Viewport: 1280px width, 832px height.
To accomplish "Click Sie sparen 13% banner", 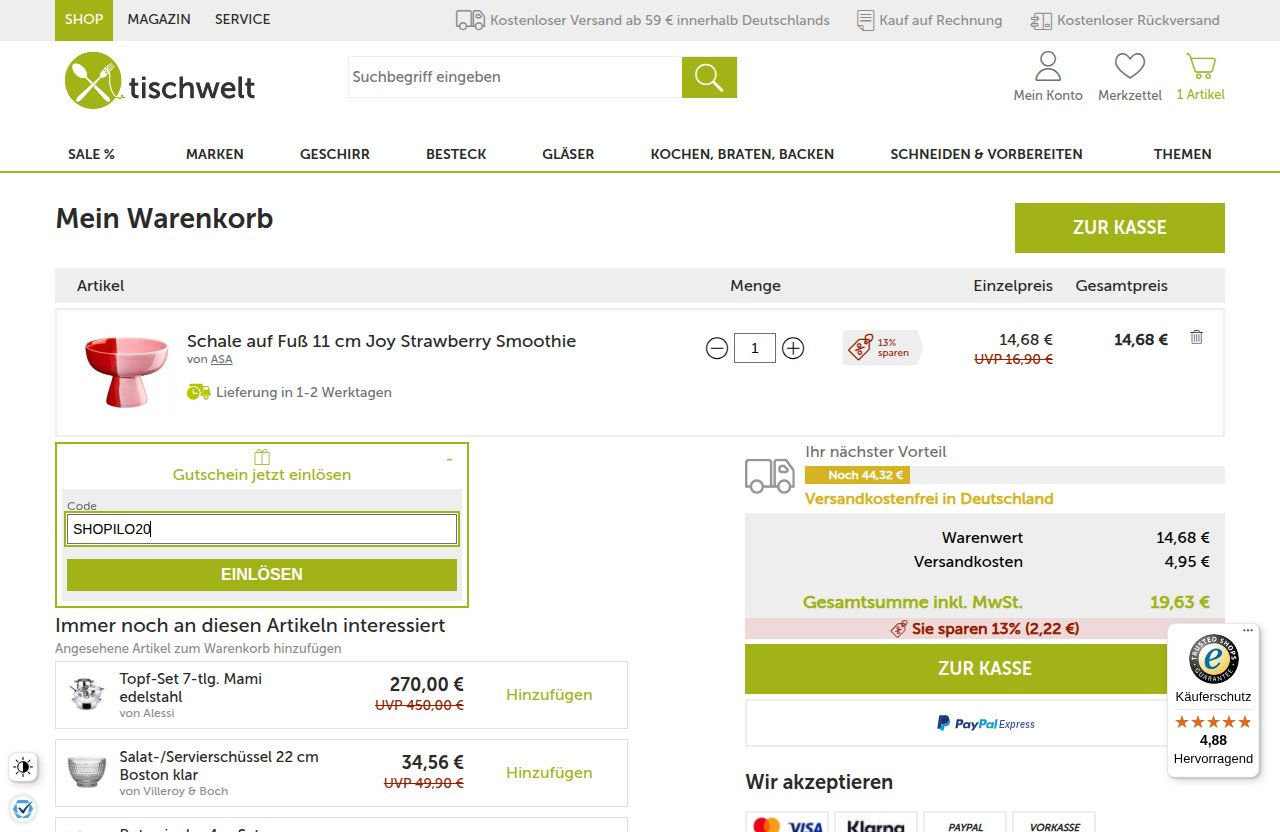I will (985, 629).
